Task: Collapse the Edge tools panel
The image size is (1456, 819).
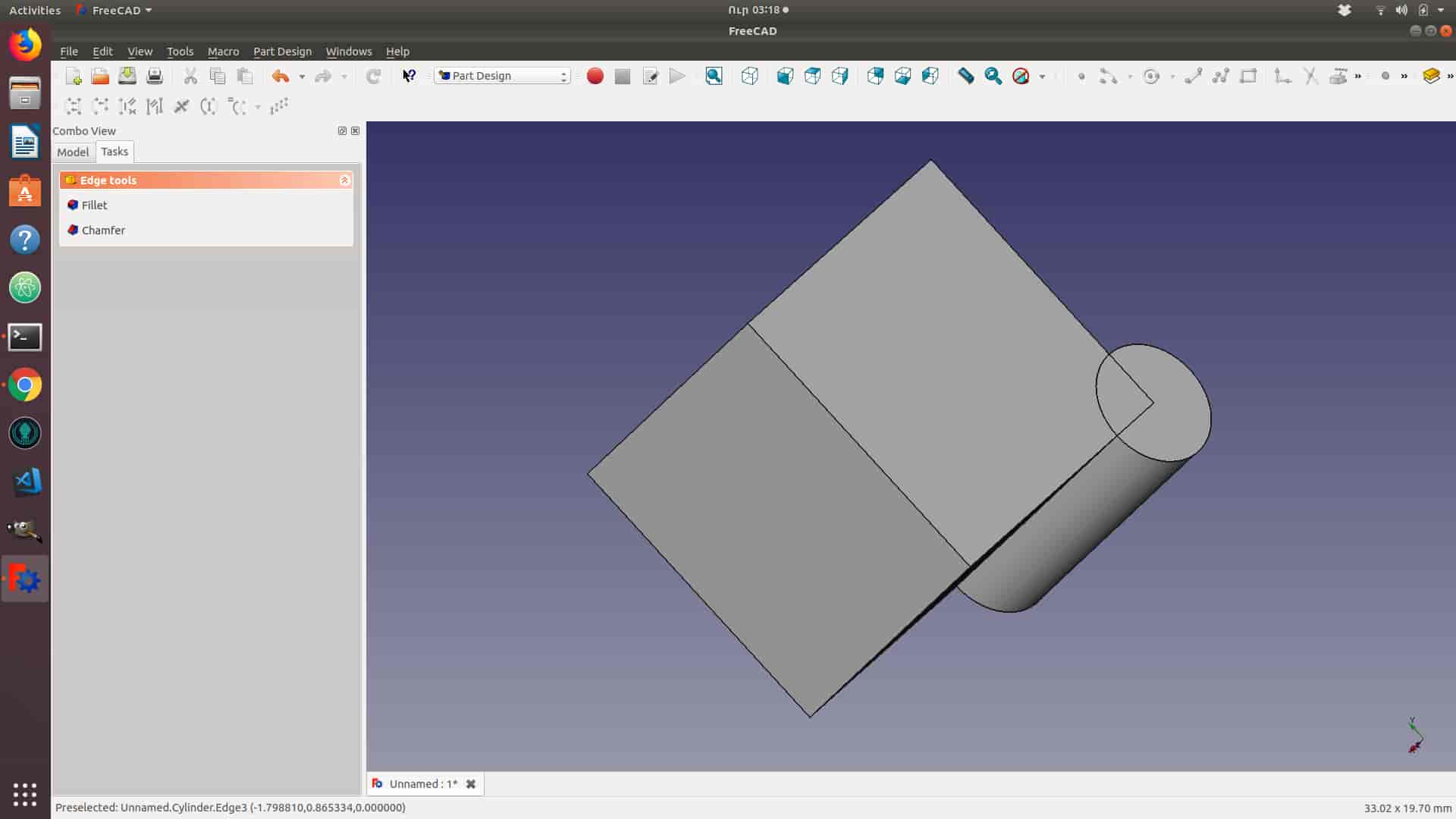Action: coord(344,180)
